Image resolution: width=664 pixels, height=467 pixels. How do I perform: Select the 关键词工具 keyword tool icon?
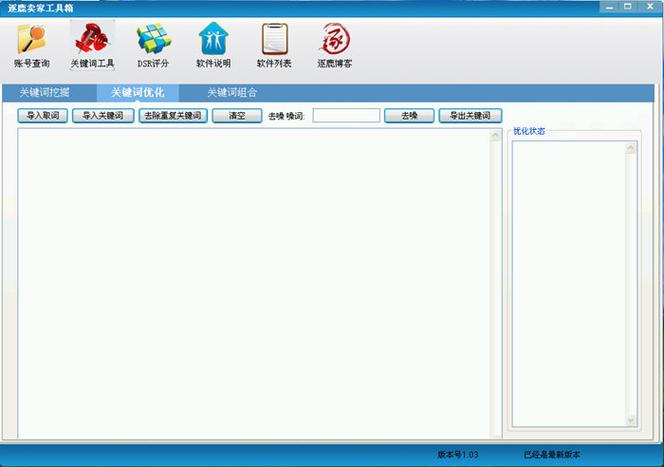(x=92, y=45)
